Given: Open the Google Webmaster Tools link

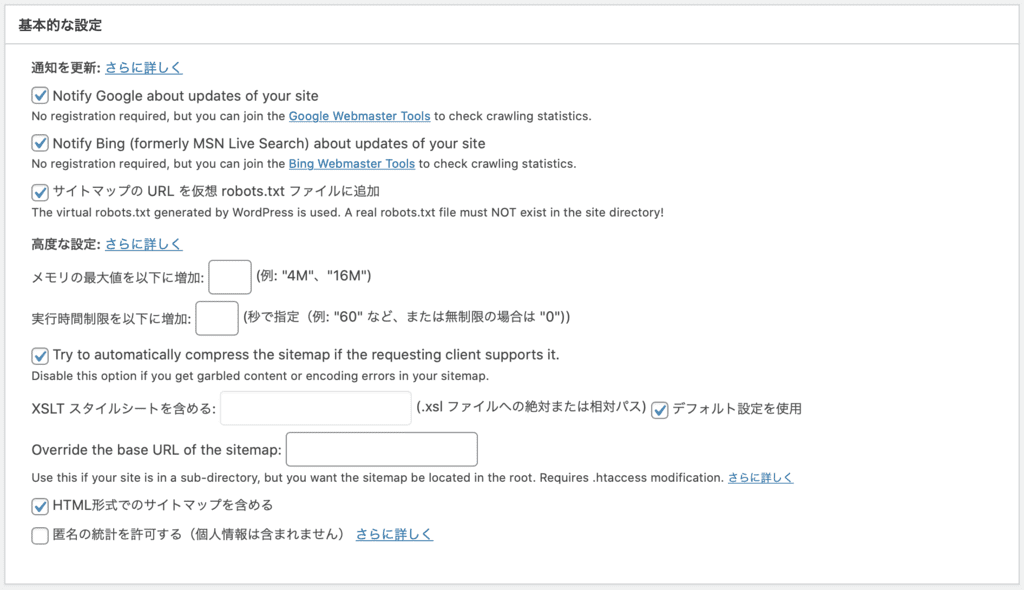Looking at the screenshot, I should (x=358, y=116).
